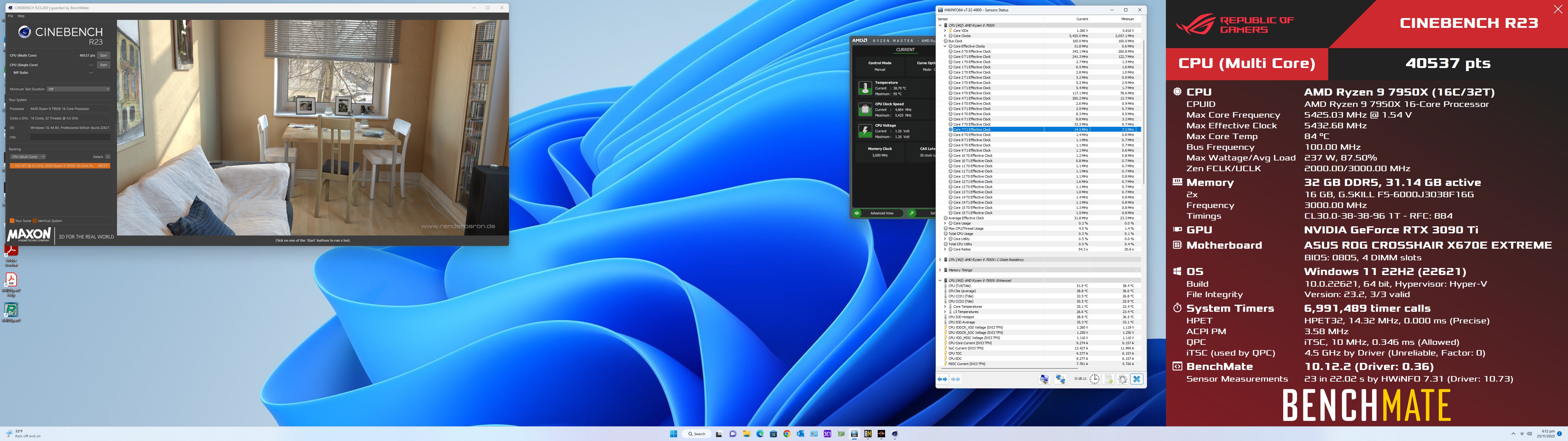Open HWiNFO sensor settings gear icon

1123,379
